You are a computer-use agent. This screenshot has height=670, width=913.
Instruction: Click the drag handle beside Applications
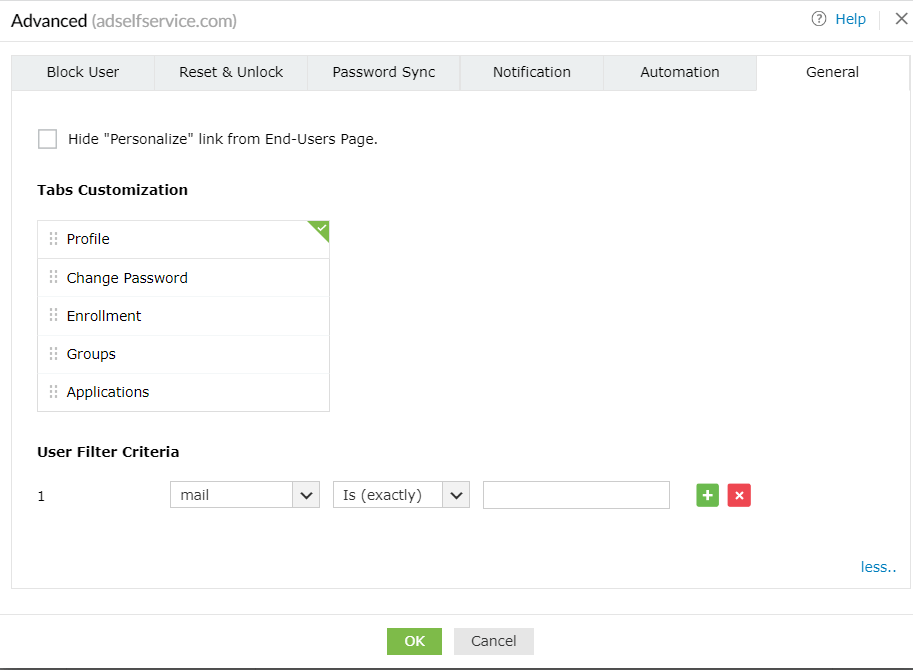point(53,392)
